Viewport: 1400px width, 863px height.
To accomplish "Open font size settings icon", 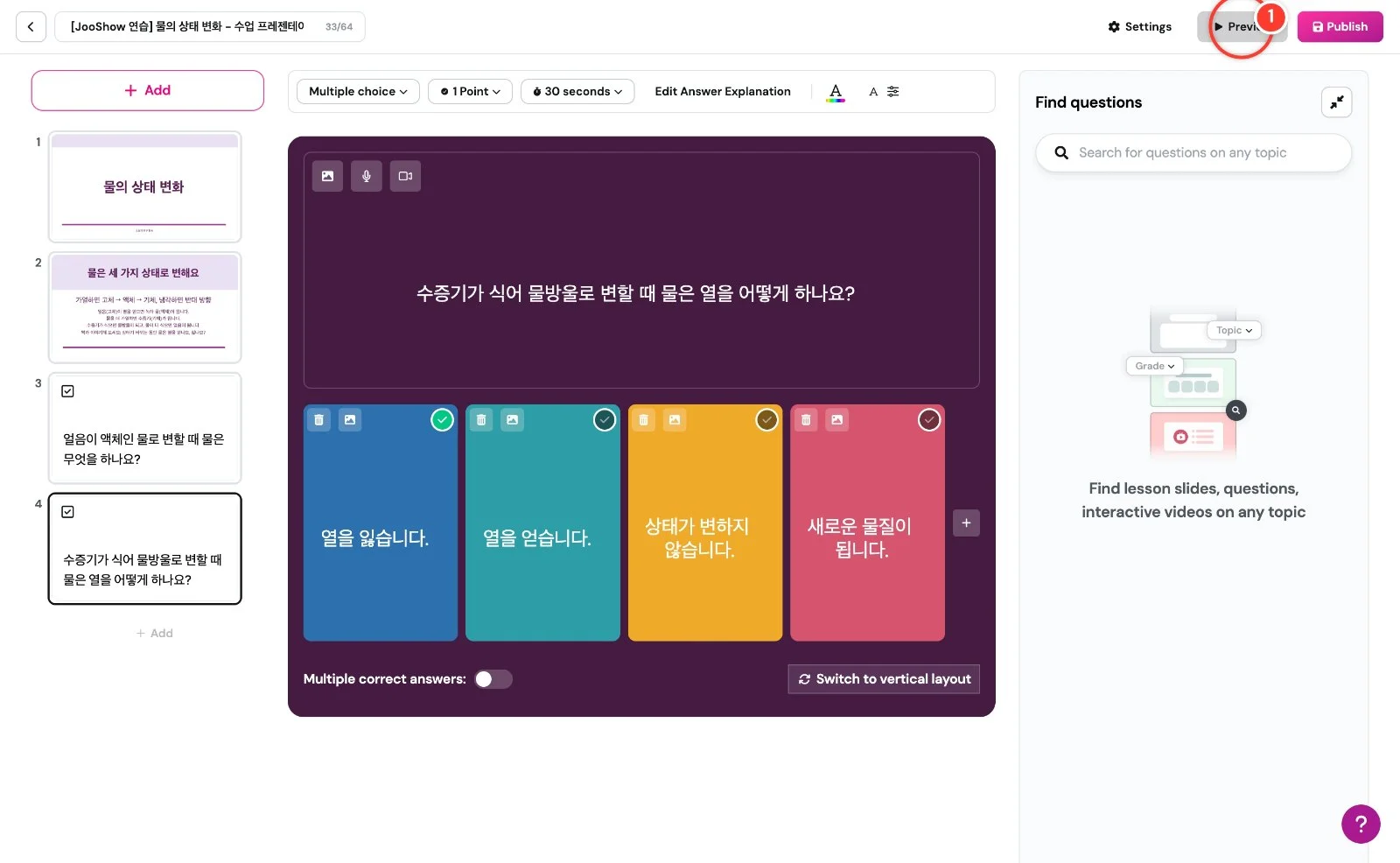I will [884, 92].
